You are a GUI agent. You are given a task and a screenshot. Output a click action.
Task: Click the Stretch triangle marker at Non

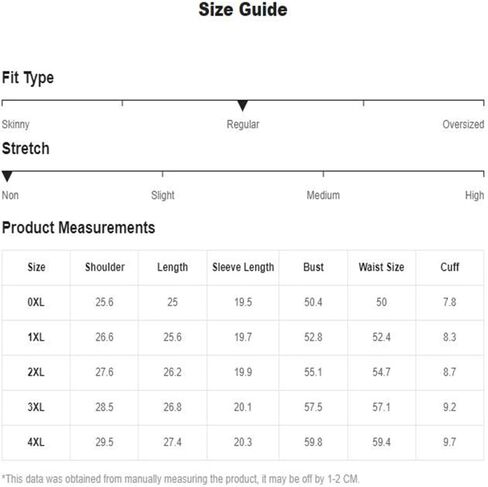pos(7,177)
